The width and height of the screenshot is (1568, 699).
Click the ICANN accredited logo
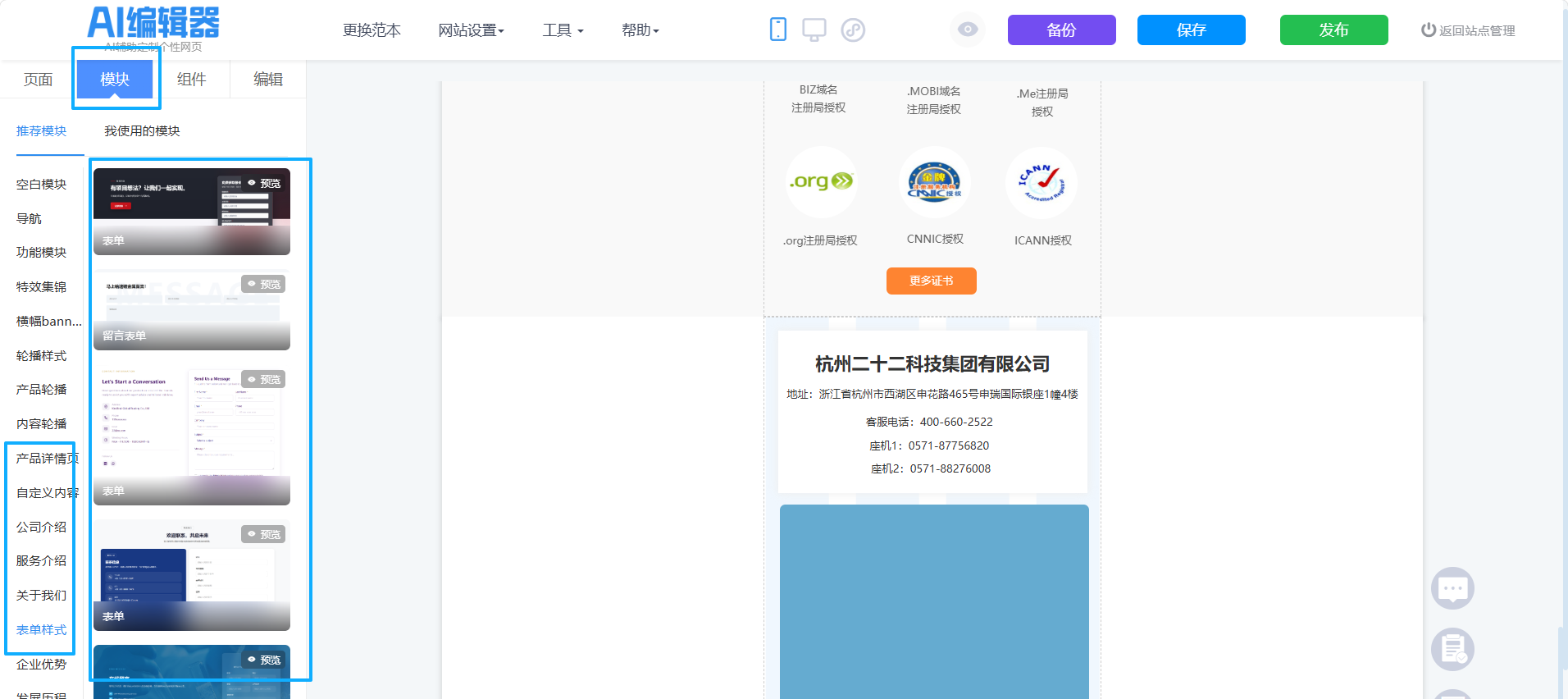tap(1042, 182)
